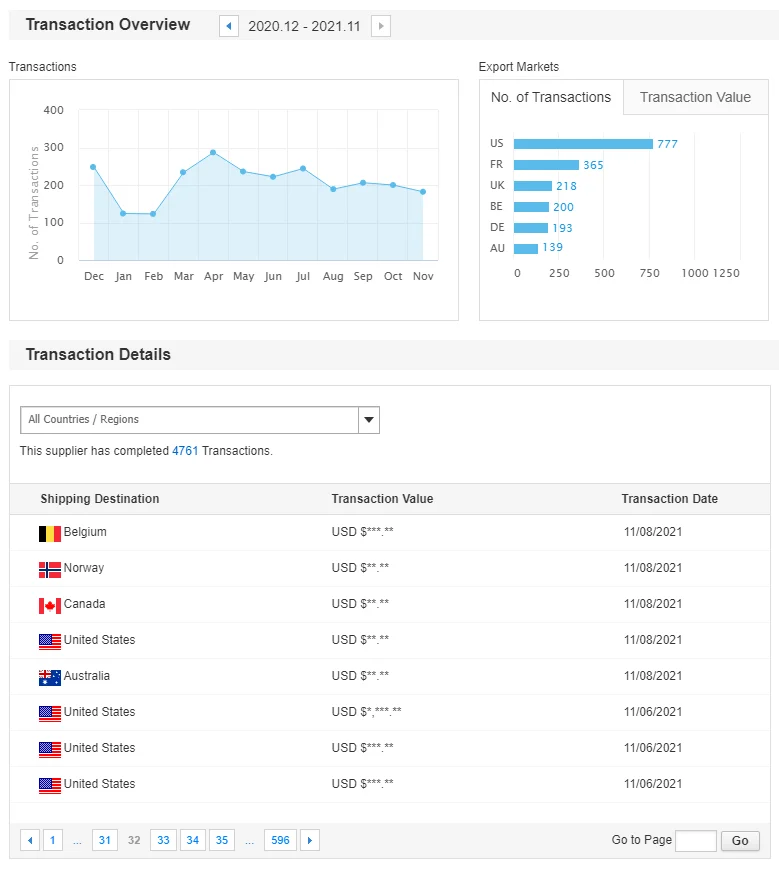Click the USD $*,***.** transaction value
The width and height of the screenshot is (779, 873).
pos(366,712)
